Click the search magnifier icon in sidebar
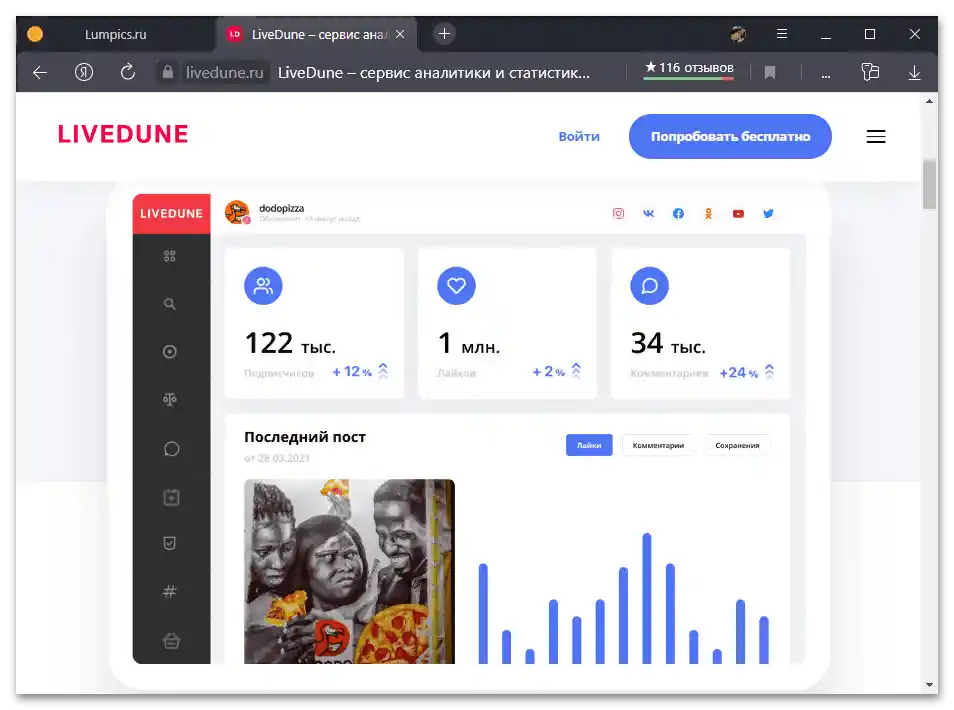954x710 pixels. point(170,304)
